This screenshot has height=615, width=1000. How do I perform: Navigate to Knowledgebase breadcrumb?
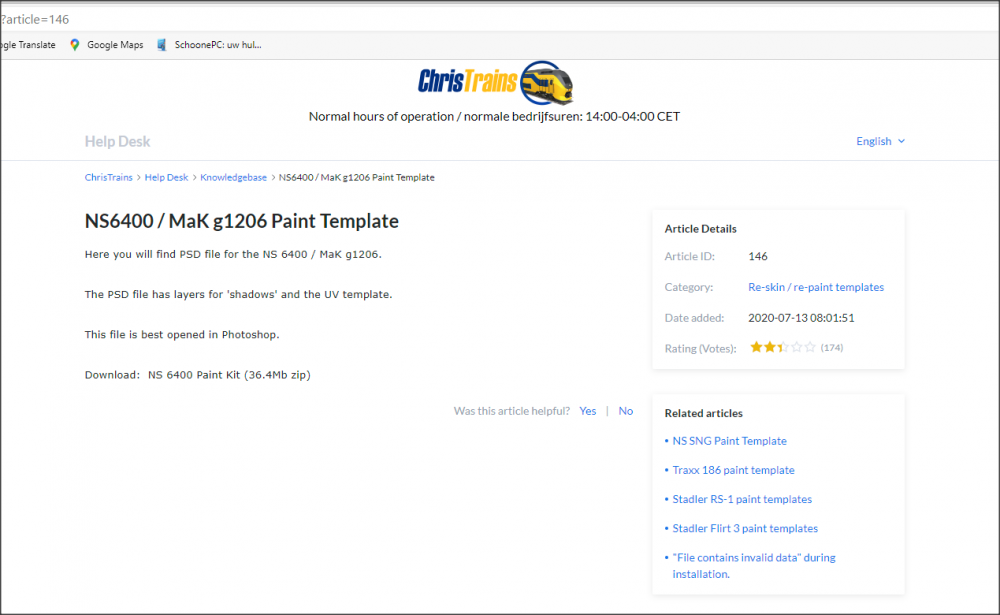233,177
